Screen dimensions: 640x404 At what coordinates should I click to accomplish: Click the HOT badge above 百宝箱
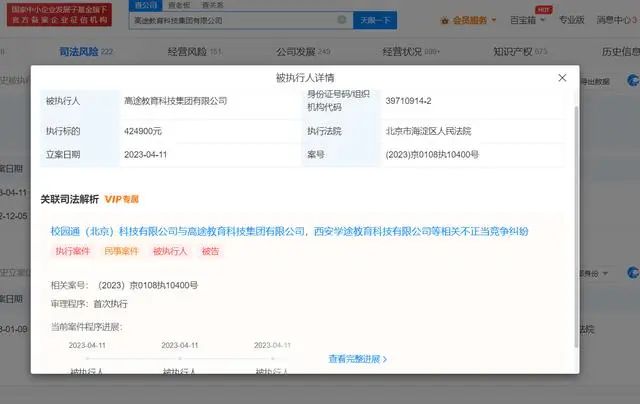543,9
